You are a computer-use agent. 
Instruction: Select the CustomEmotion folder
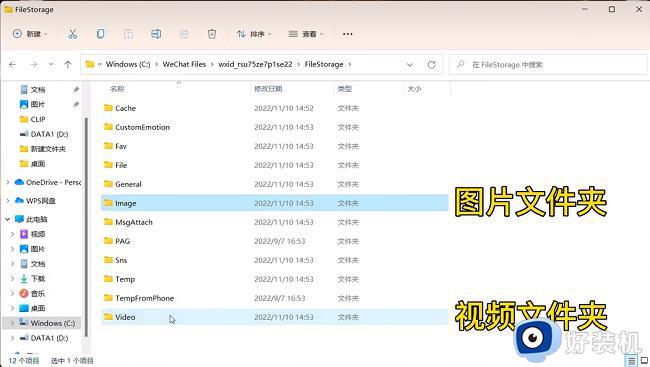[274, 127]
